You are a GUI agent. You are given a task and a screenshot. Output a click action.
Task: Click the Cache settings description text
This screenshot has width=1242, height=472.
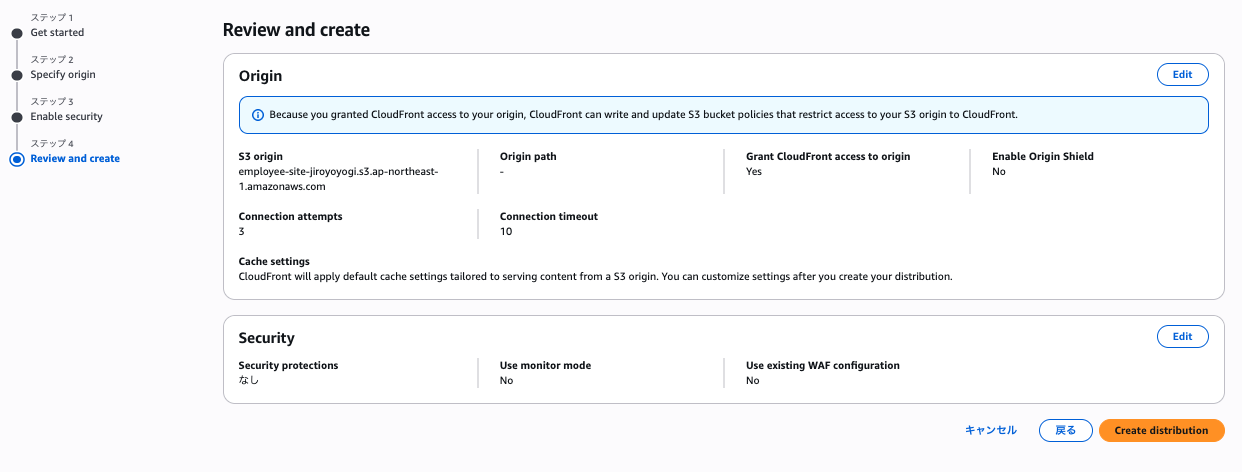pyautogui.click(x=595, y=276)
